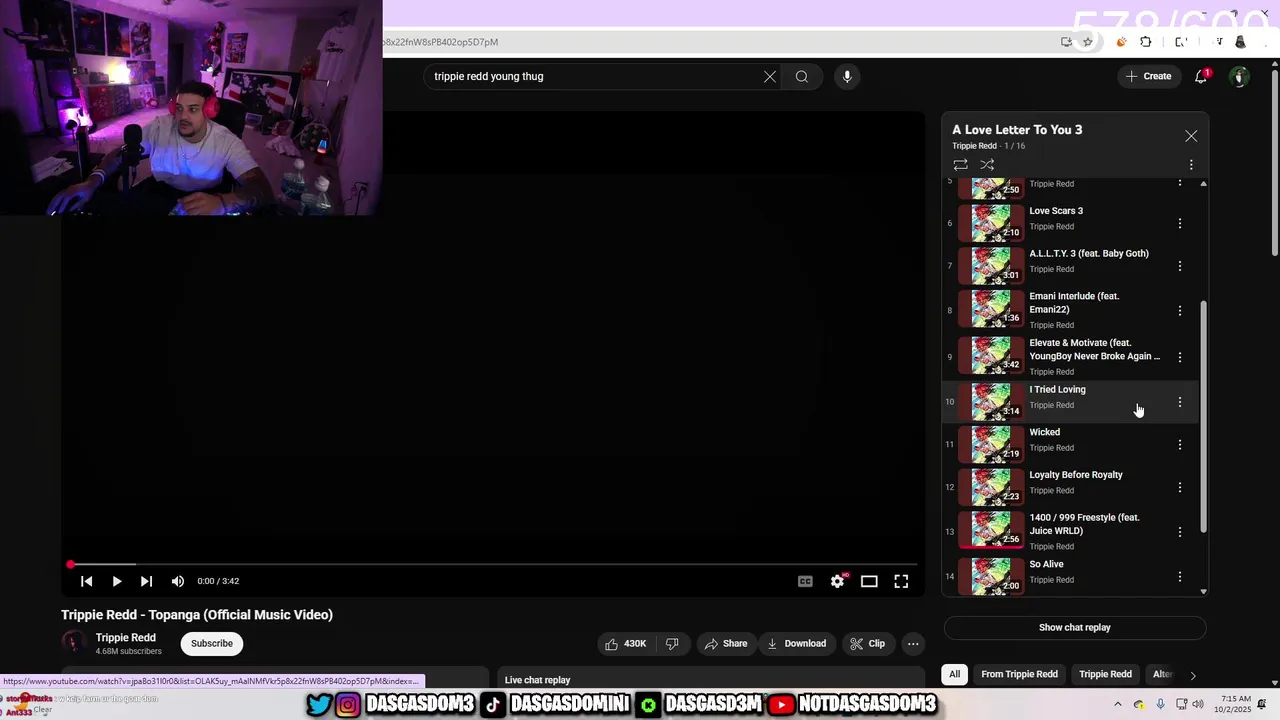The image size is (1280, 720).
Task: Download the video
Action: pyautogui.click(x=797, y=643)
